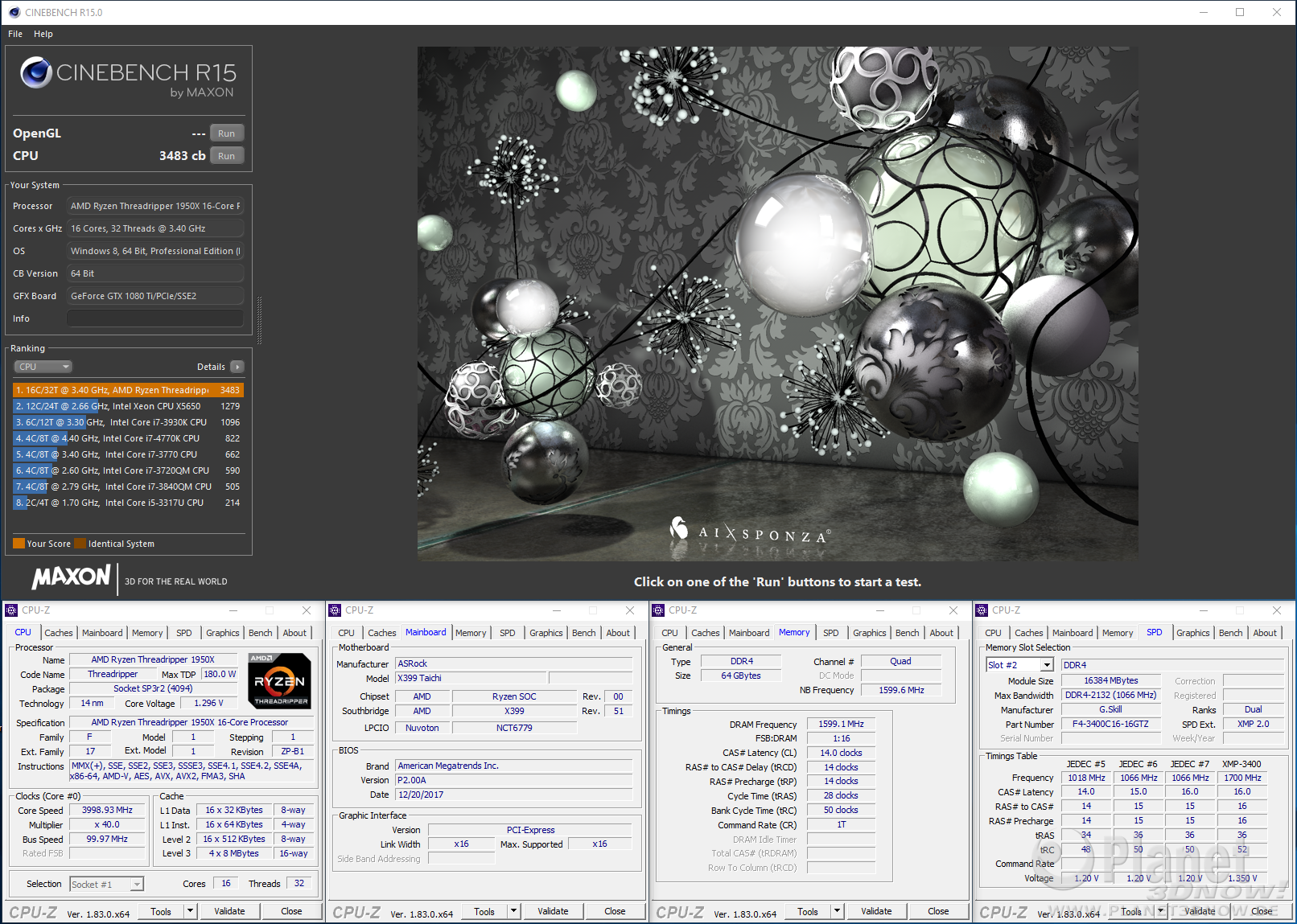
Task: Click CAS# Latency 14.0 clocks value
Action: click(x=842, y=753)
